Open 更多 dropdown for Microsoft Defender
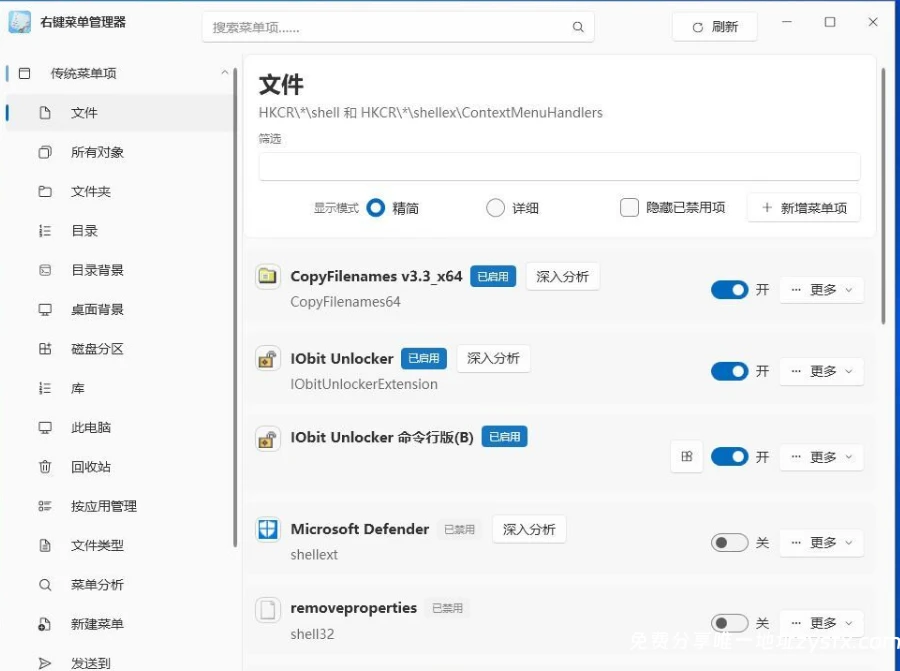The image size is (900, 671). pyautogui.click(x=821, y=542)
